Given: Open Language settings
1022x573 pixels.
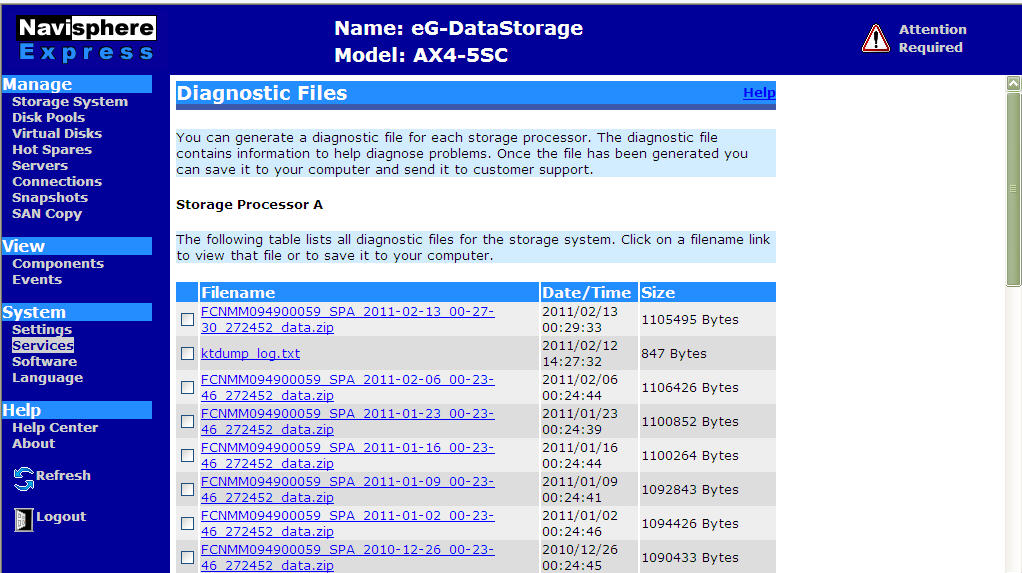Looking at the screenshot, I should [x=48, y=378].
